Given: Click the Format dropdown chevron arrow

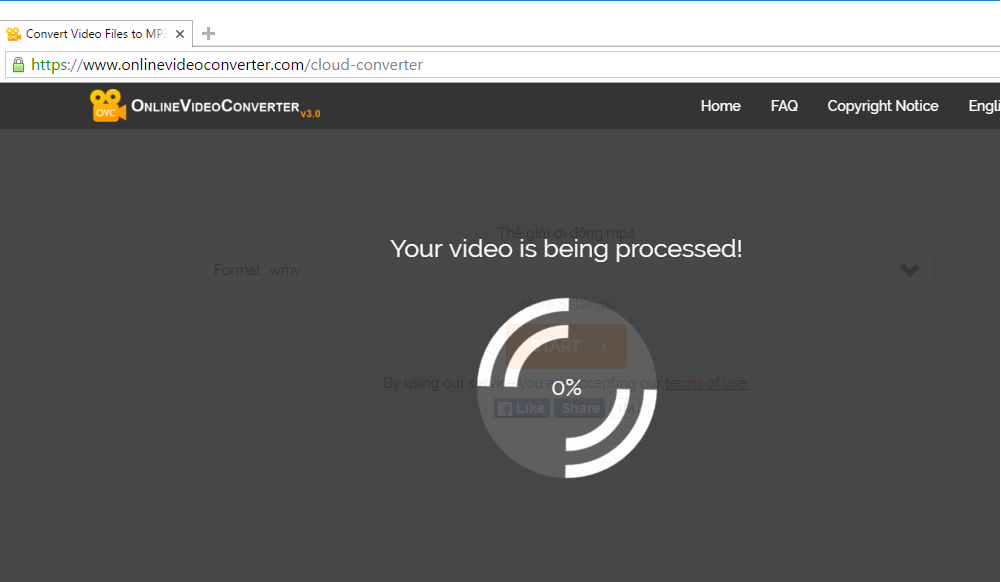Looking at the screenshot, I should click(x=909, y=270).
